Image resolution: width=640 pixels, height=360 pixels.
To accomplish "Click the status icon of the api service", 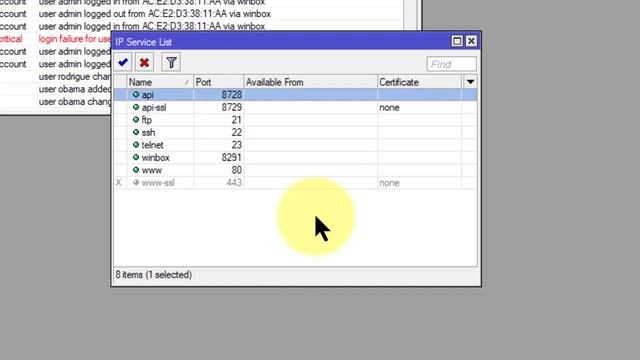I will (x=136, y=94).
